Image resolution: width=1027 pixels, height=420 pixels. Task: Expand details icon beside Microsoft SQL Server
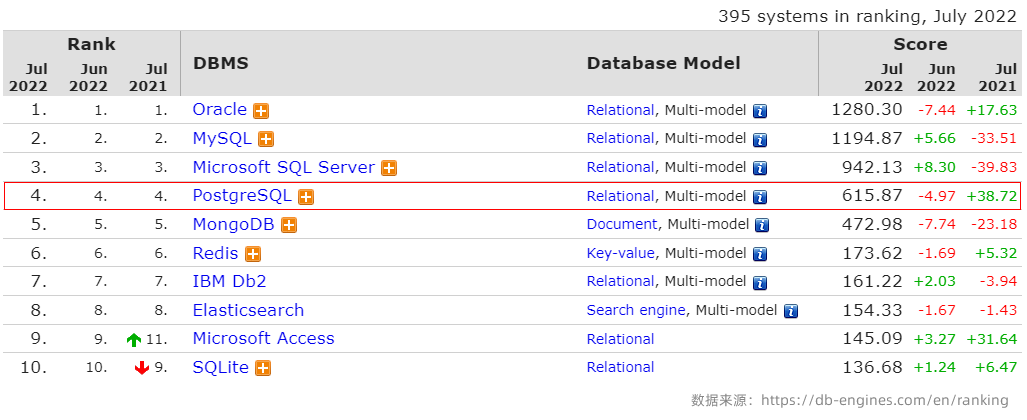(389, 168)
